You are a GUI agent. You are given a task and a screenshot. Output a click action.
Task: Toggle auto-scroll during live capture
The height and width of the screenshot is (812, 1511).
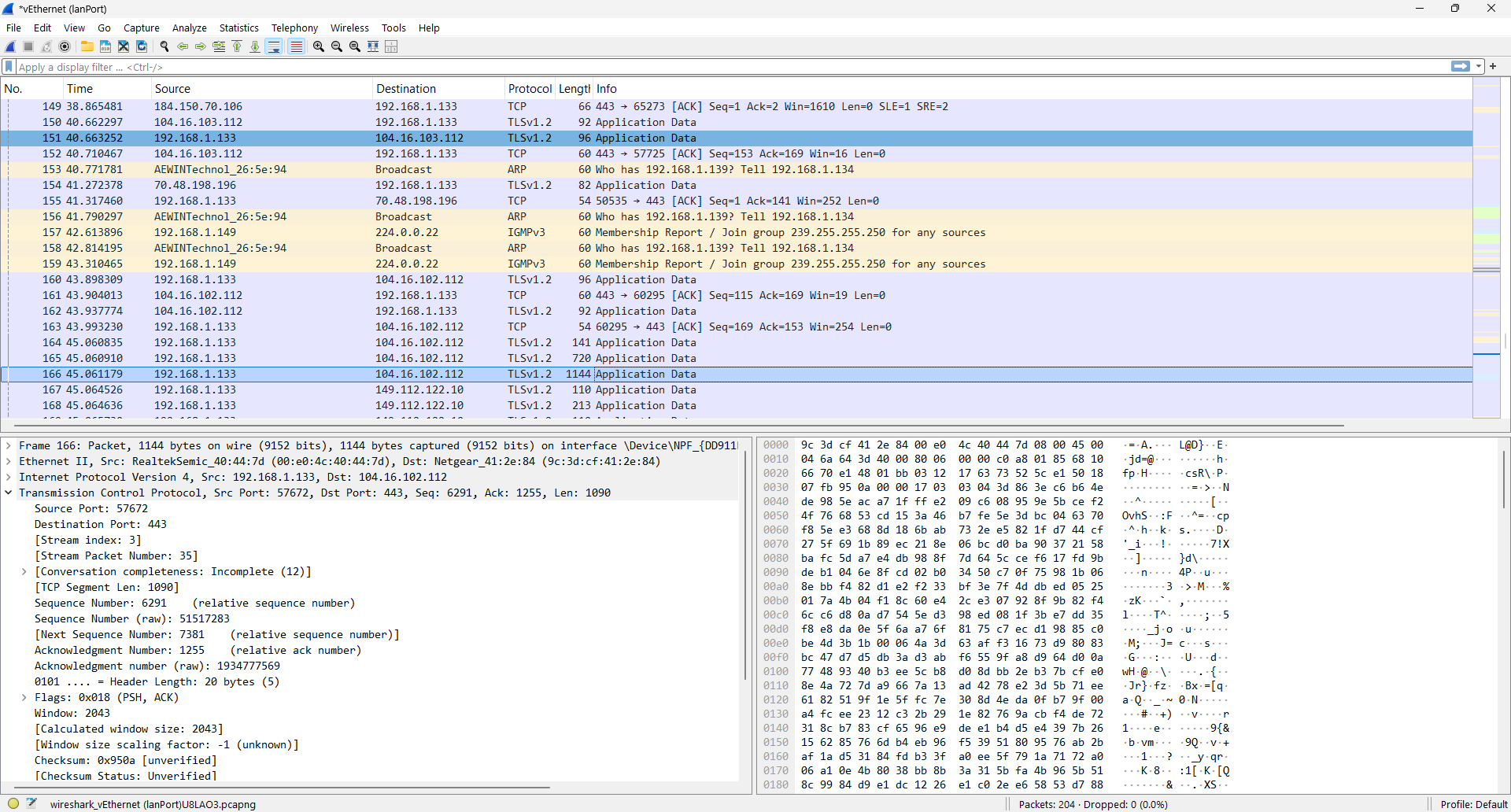pyautogui.click(x=274, y=46)
